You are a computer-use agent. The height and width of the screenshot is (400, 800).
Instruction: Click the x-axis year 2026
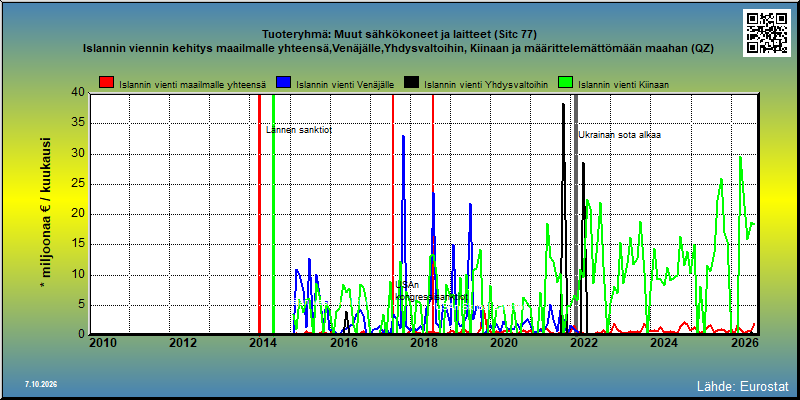click(x=744, y=342)
